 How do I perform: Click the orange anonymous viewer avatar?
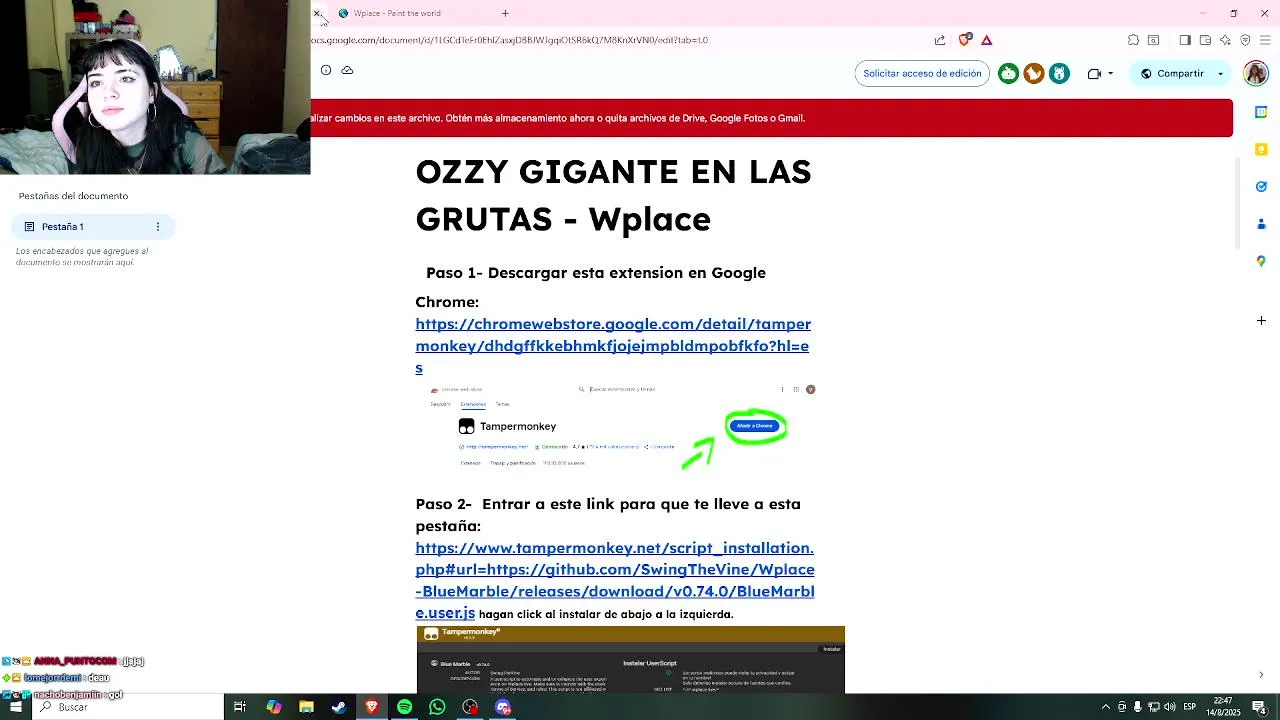[1034, 73]
